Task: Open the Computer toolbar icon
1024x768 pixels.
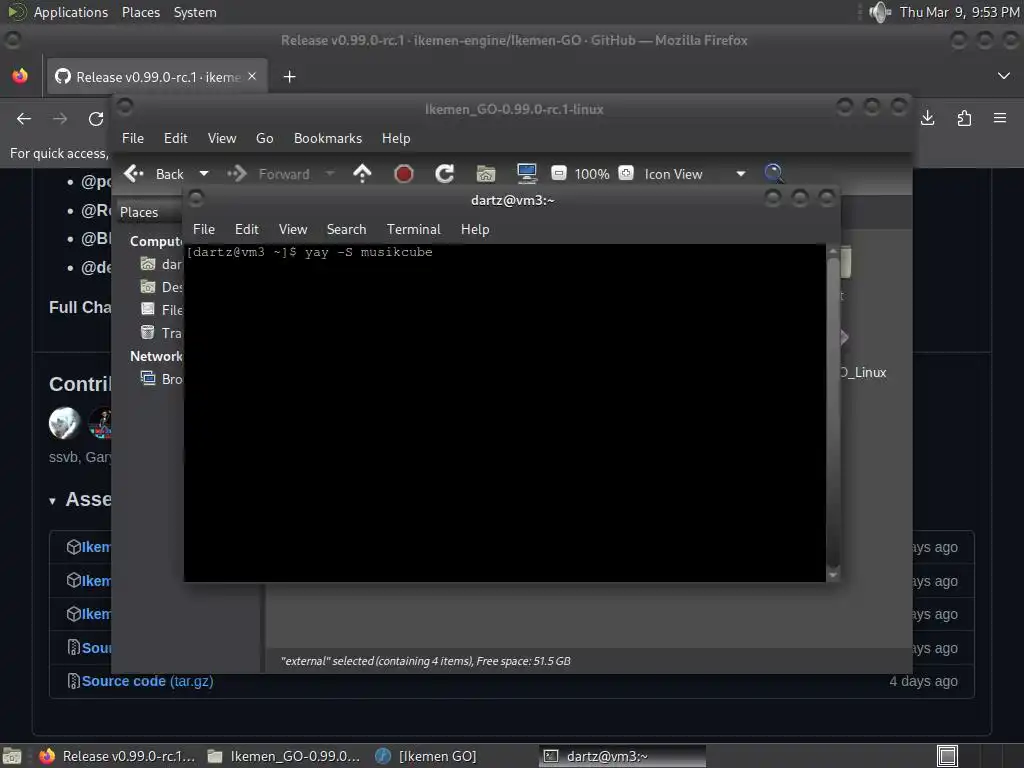Action: click(526, 173)
